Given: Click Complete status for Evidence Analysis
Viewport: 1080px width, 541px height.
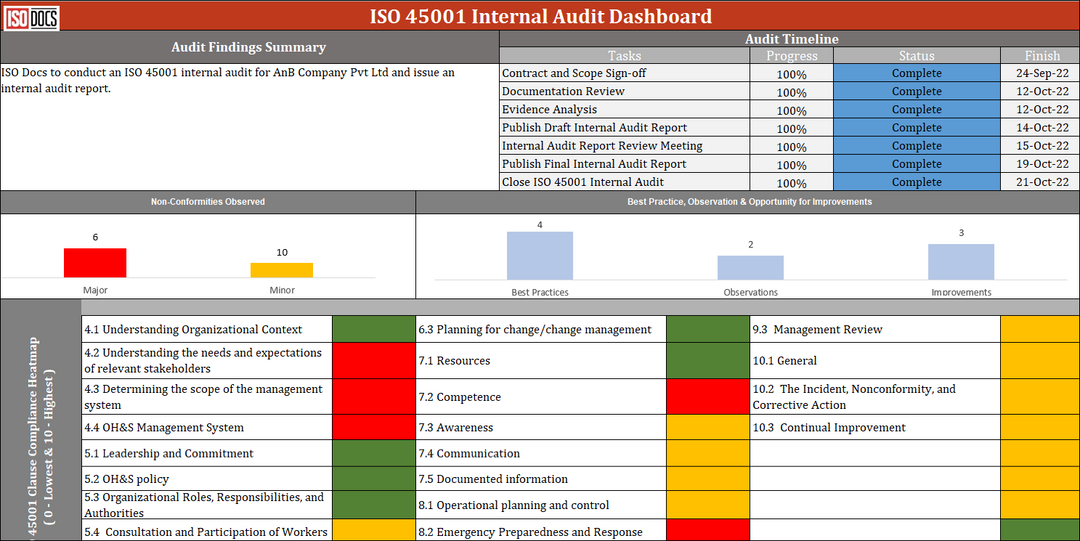Looking at the screenshot, I should [916, 110].
